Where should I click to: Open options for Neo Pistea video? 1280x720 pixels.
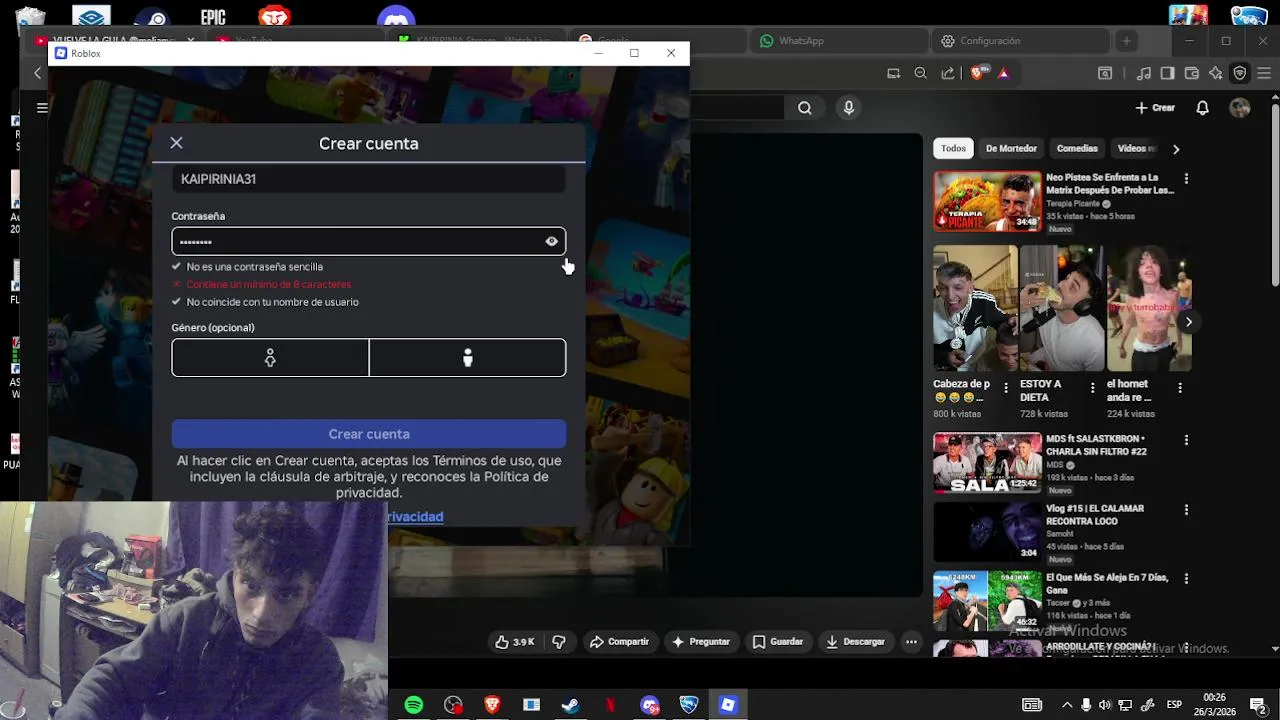1186,178
